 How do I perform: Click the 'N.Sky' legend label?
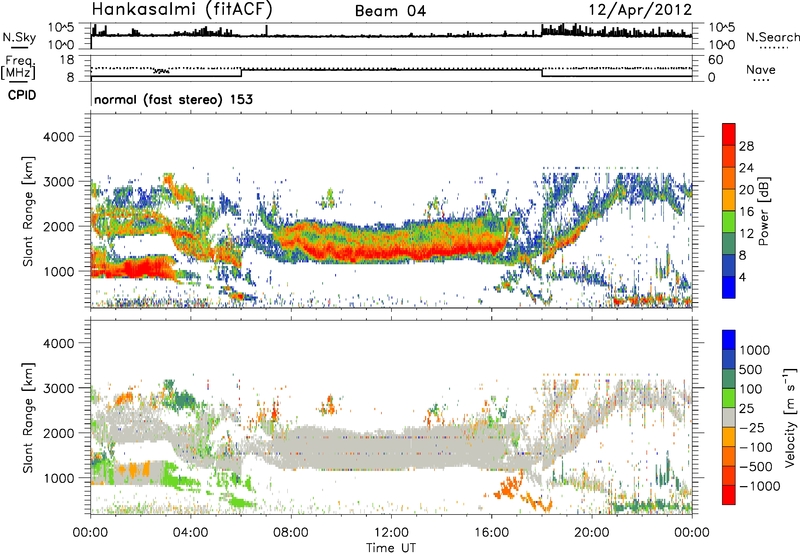click(19, 37)
